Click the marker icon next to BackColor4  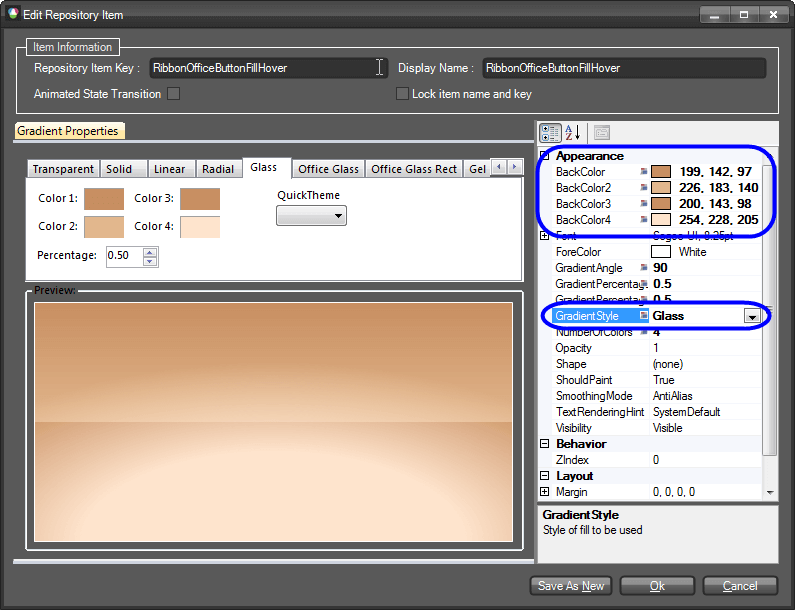(643, 220)
